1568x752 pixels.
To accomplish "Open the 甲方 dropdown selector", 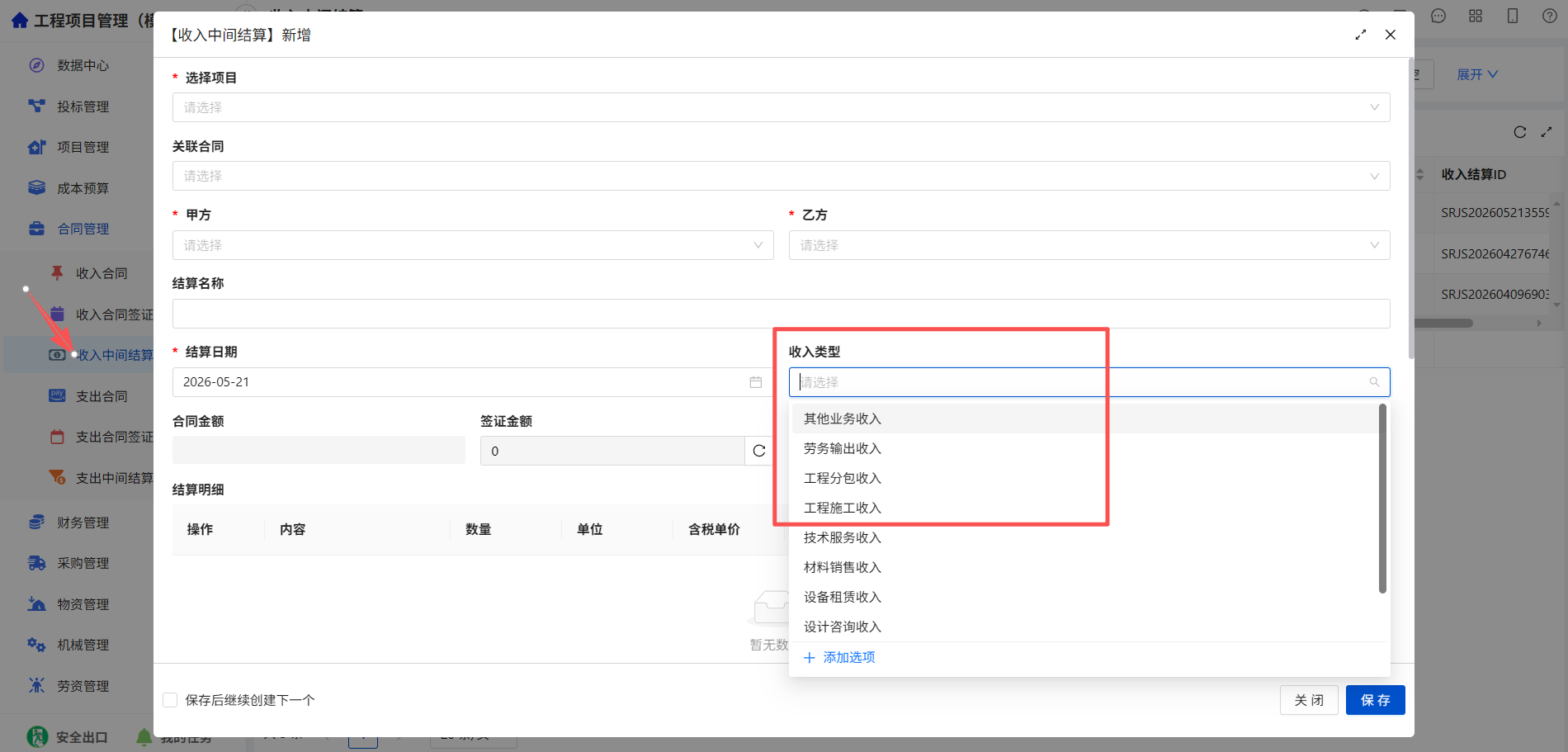I will (x=473, y=245).
